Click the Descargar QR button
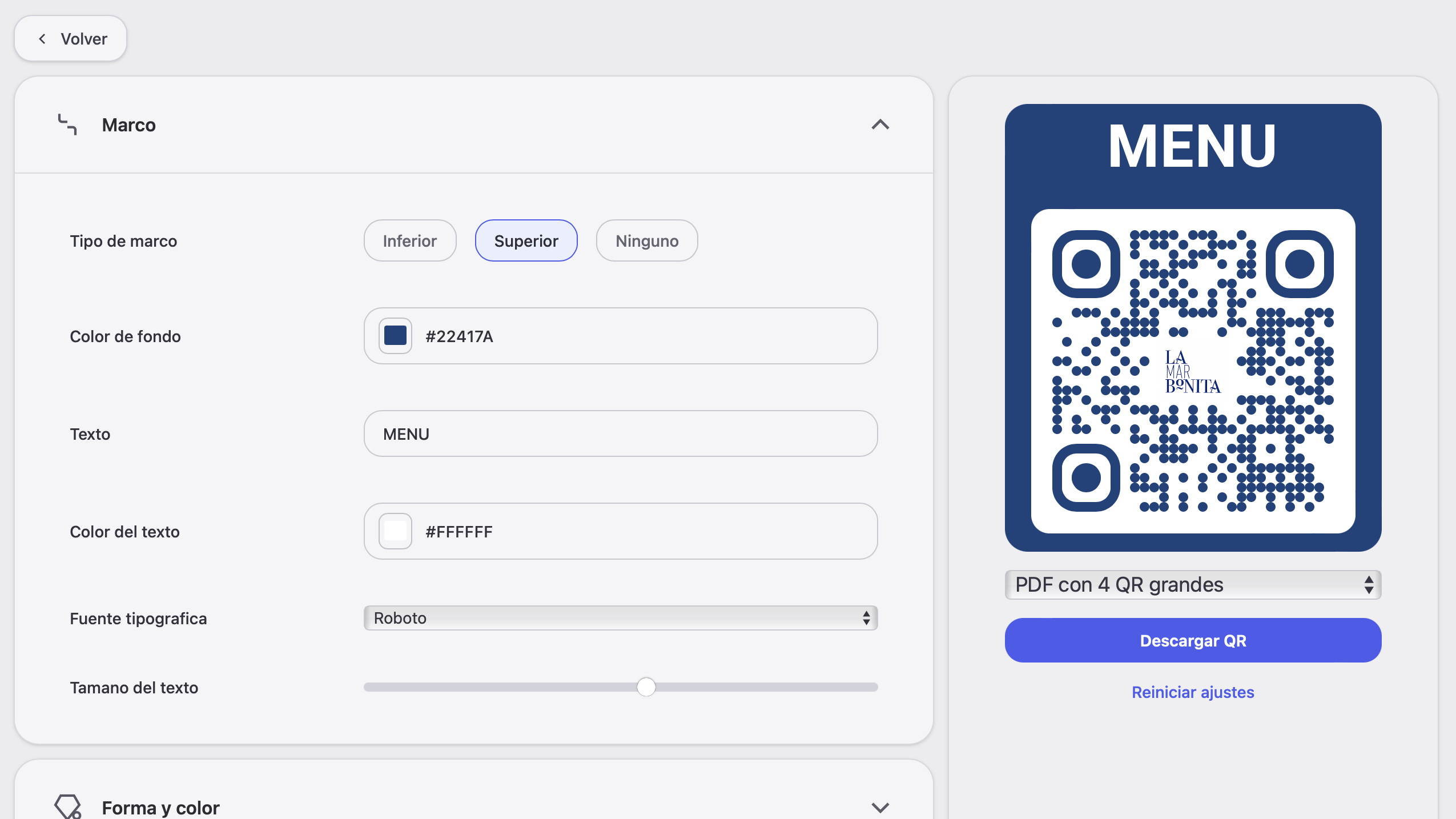The height and width of the screenshot is (819, 1456). coord(1193,640)
